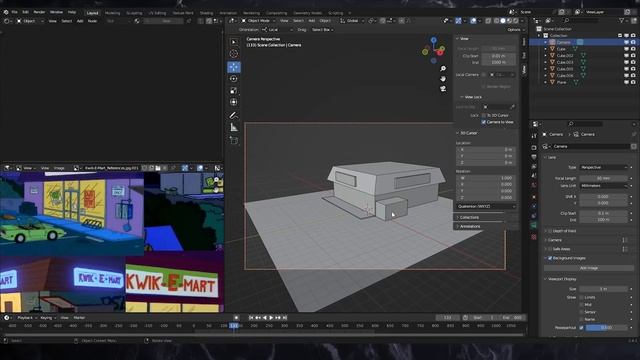Viewport: 640px width, 360px height.
Task: Open the lens Type Perspective dropdown
Action: pos(603,167)
